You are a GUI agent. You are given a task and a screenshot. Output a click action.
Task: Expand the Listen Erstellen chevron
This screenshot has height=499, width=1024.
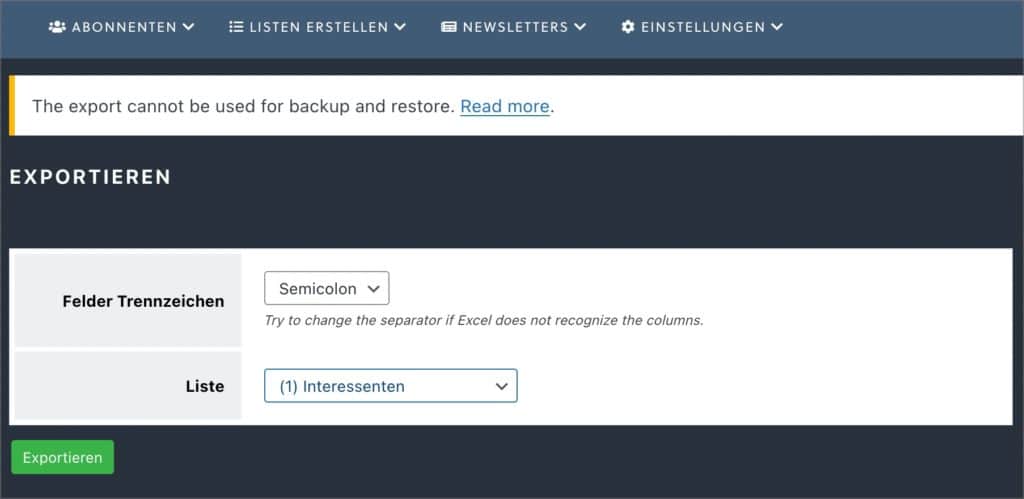click(x=400, y=27)
